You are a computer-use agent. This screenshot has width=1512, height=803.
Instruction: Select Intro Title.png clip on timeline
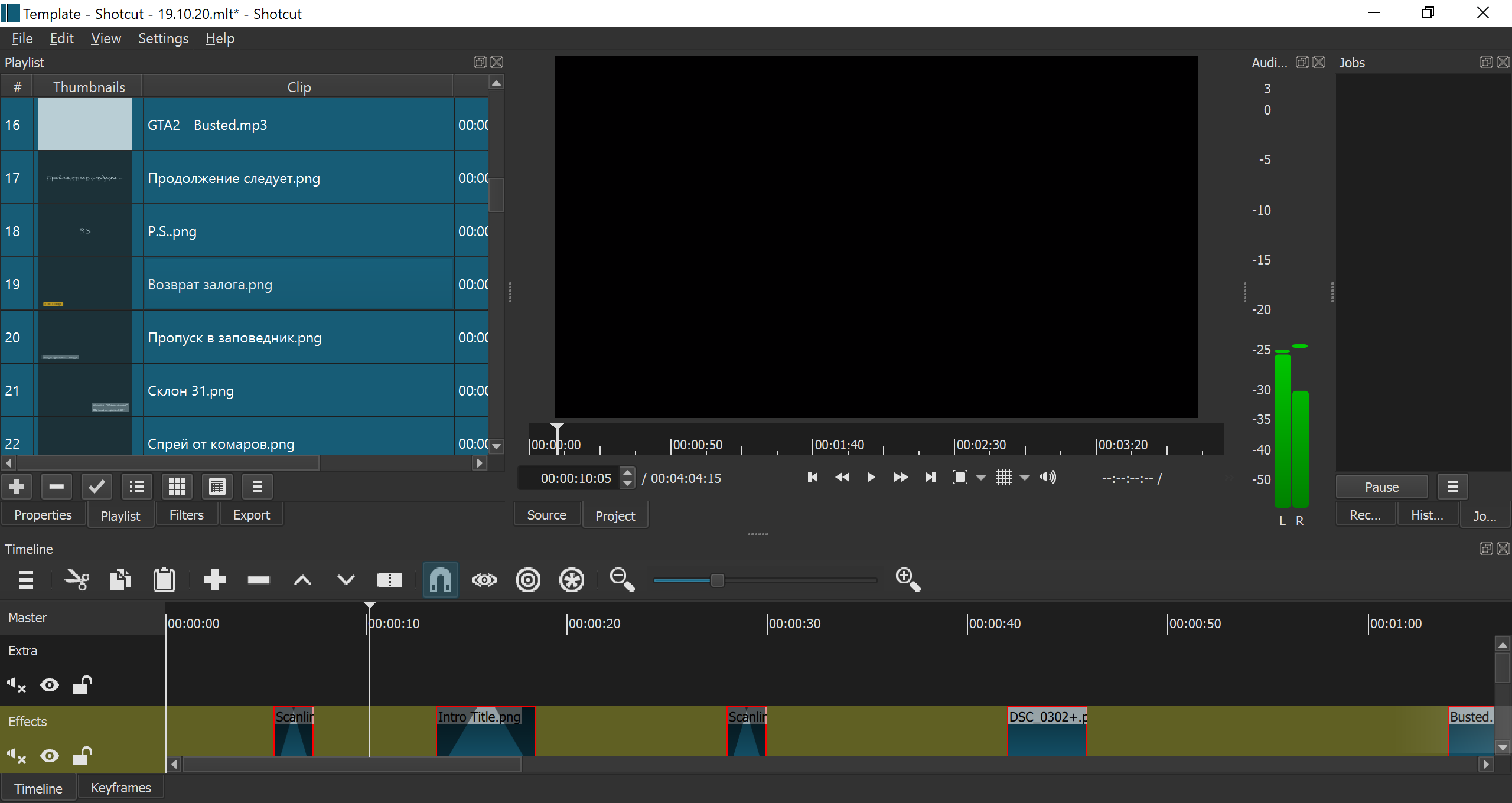click(x=486, y=731)
